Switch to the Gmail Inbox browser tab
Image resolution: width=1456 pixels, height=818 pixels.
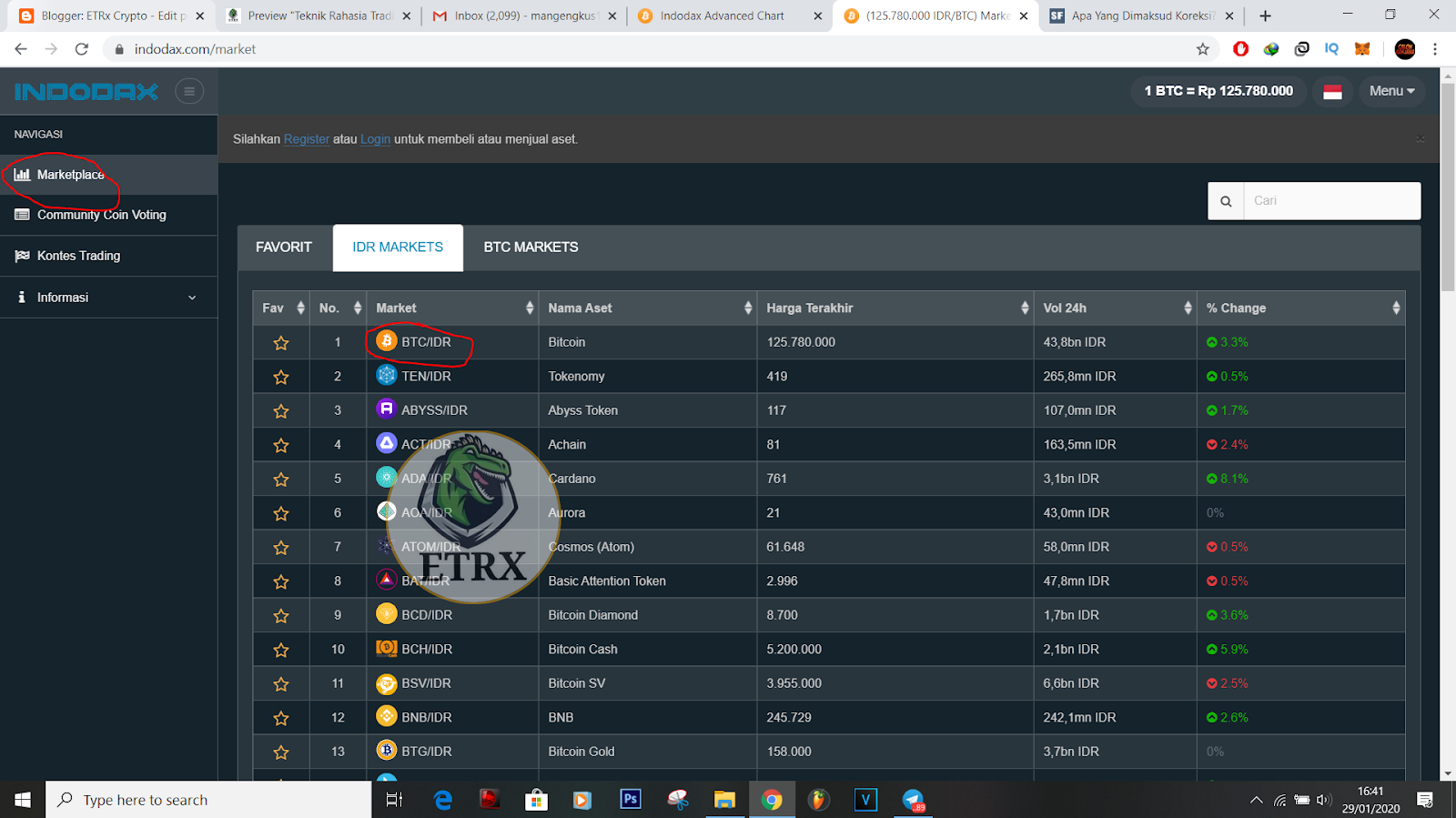tap(523, 15)
